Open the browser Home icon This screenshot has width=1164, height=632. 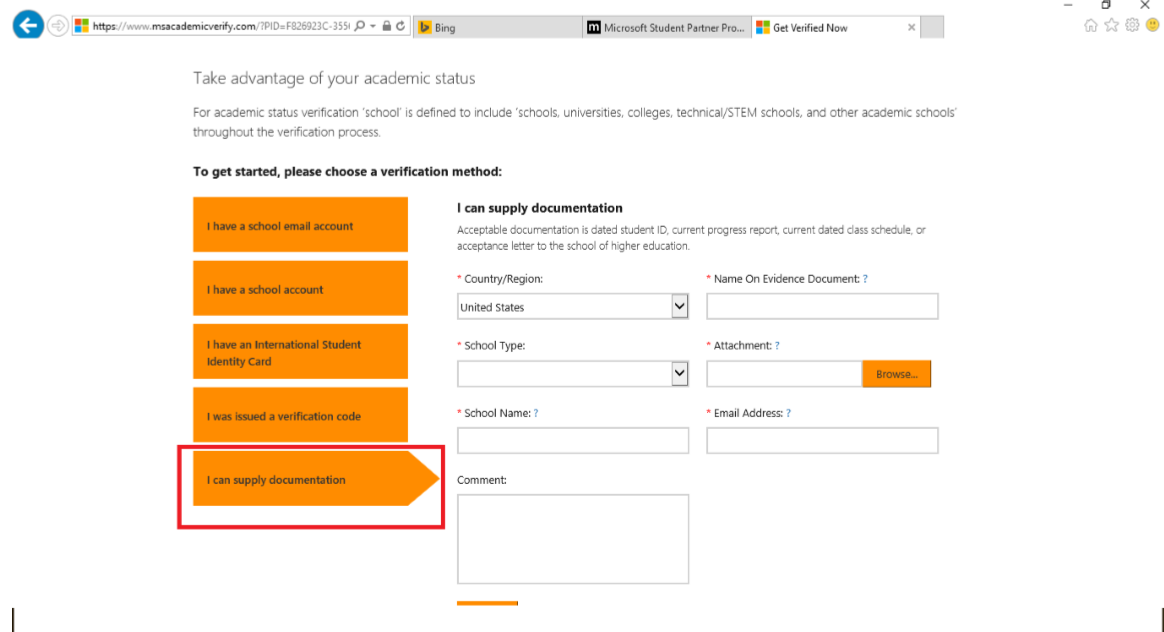(1092, 26)
